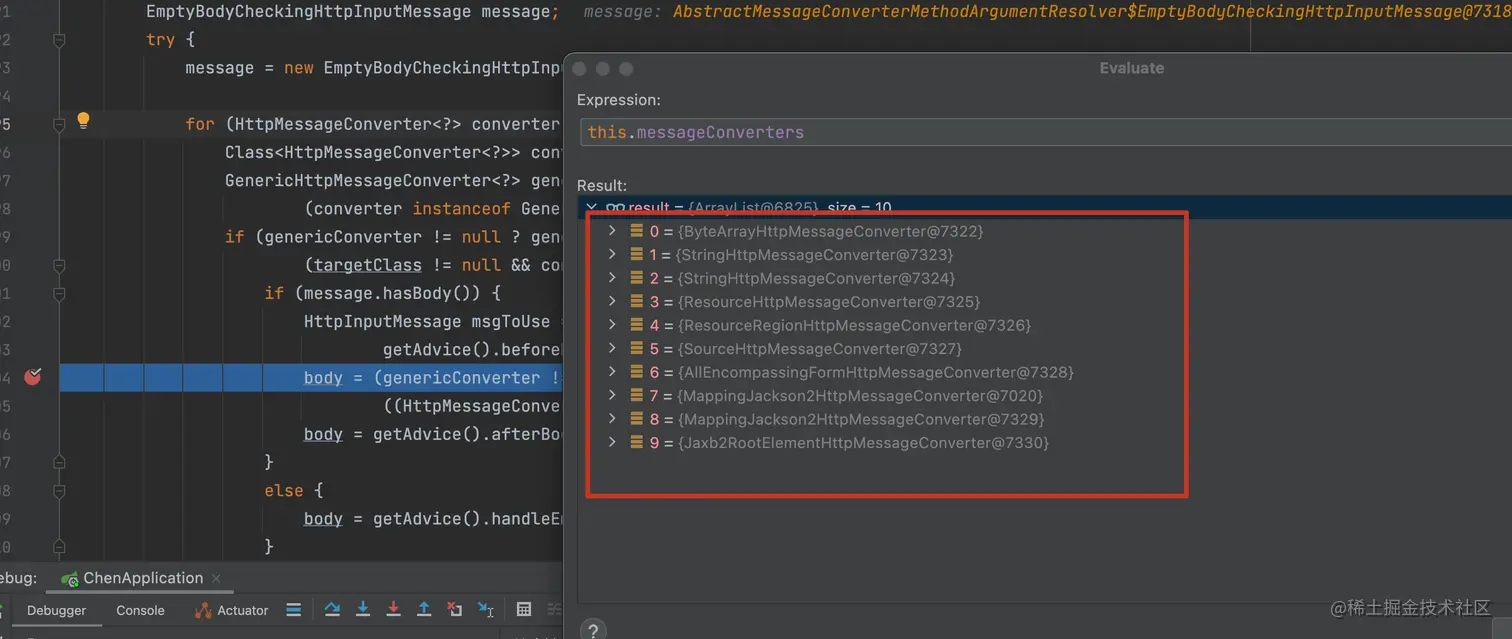This screenshot has height=639, width=1512.
Task: Click the 'targetClass' variable in the code
Action: [x=367, y=265]
